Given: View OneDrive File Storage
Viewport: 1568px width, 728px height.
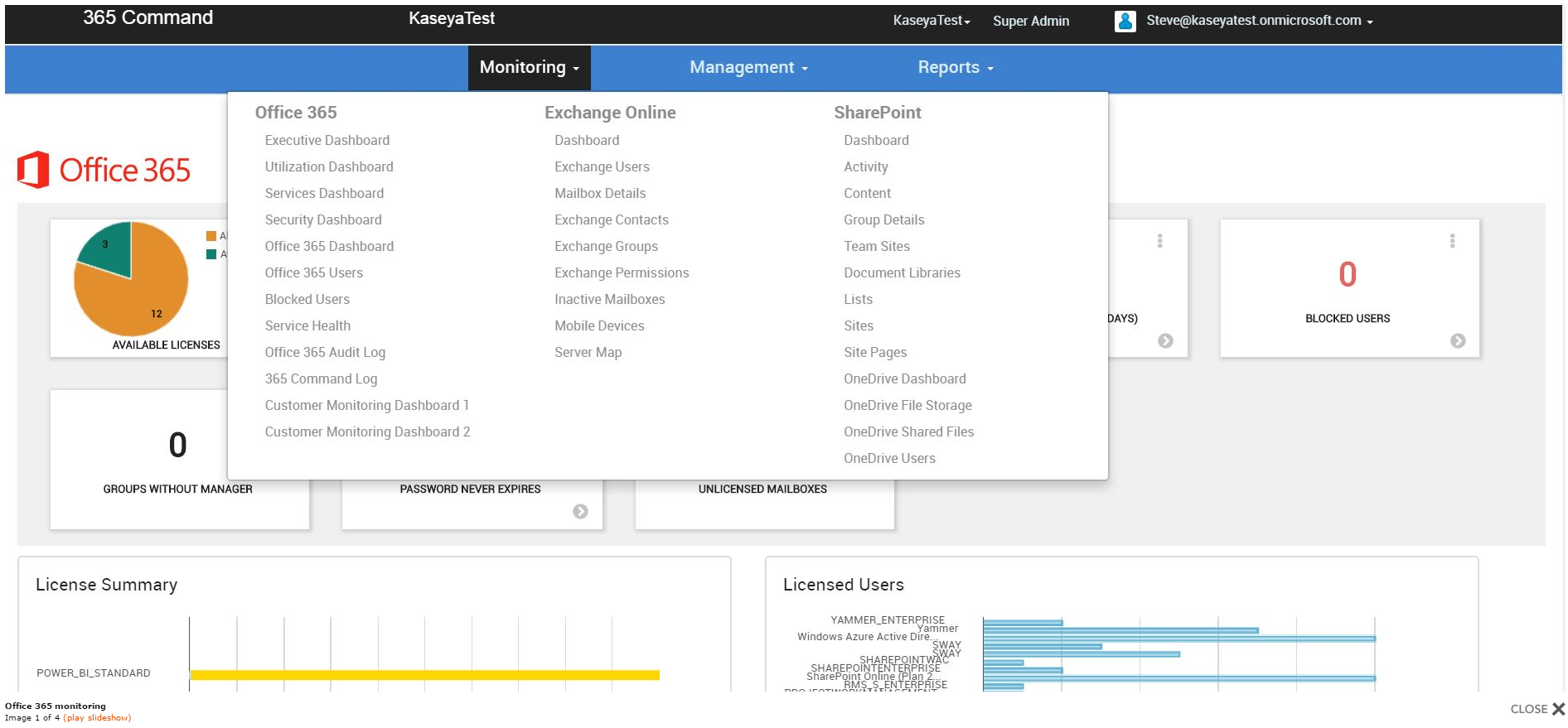Looking at the screenshot, I should (907, 406).
